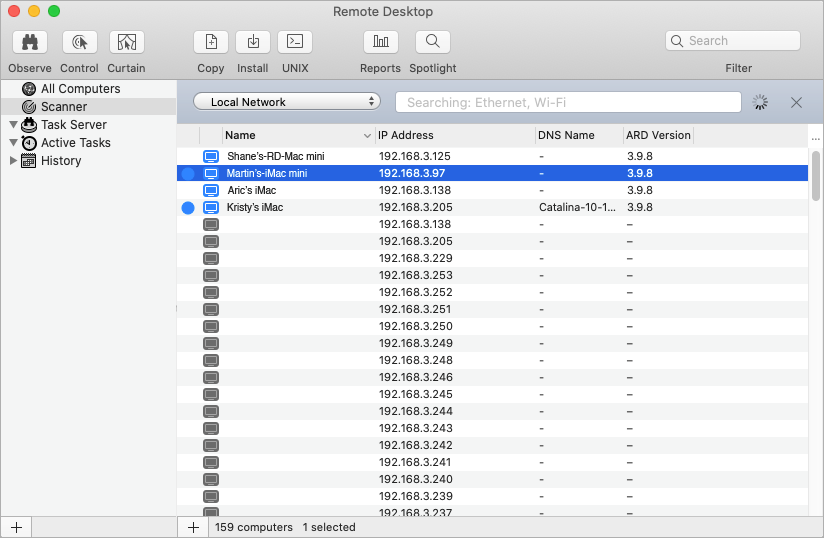Open the Local Network scanner dropdown

coord(287,102)
